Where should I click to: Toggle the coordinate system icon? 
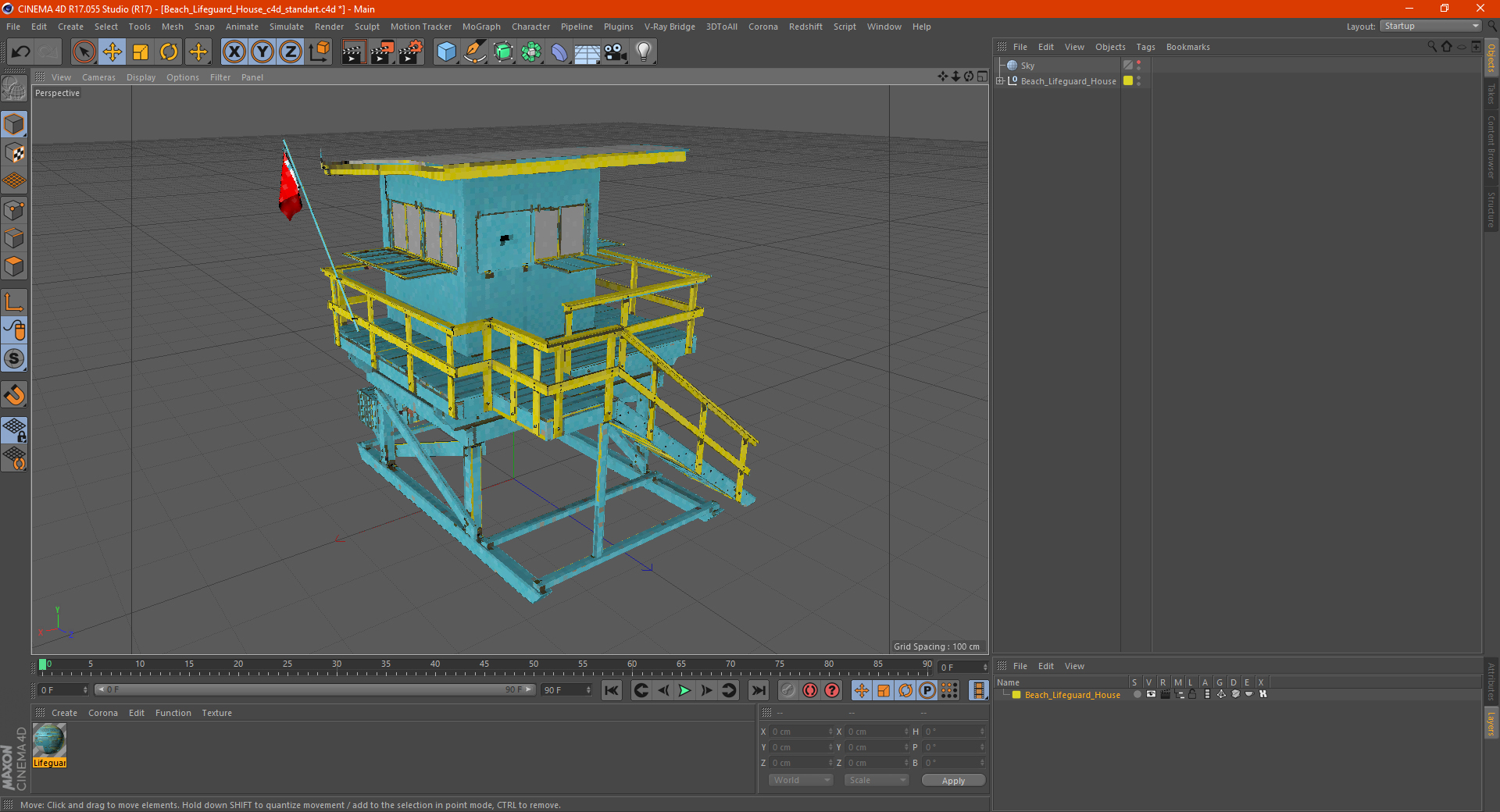click(319, 52)
